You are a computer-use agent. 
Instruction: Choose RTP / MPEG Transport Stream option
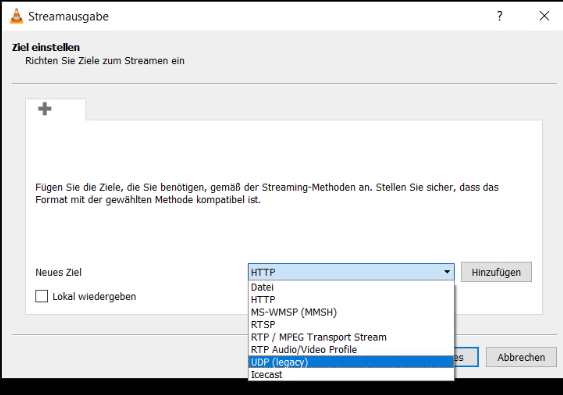coord(351,337)
